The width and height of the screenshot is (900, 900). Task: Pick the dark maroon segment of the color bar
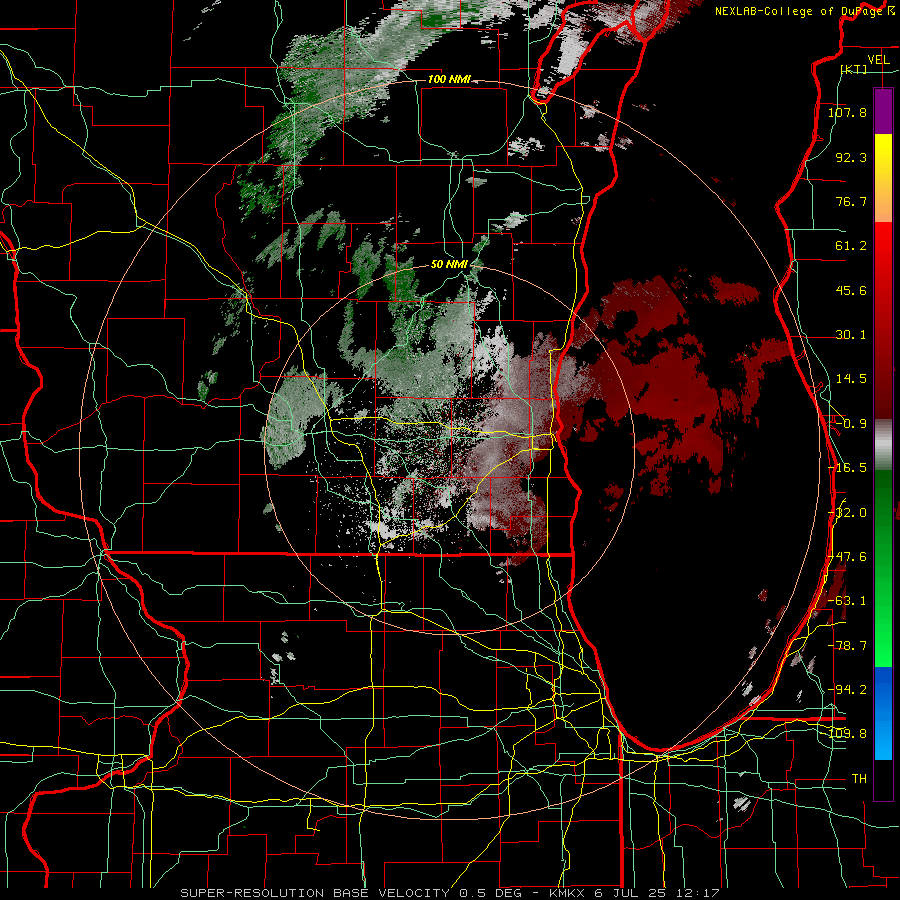[x=883, y=382]
